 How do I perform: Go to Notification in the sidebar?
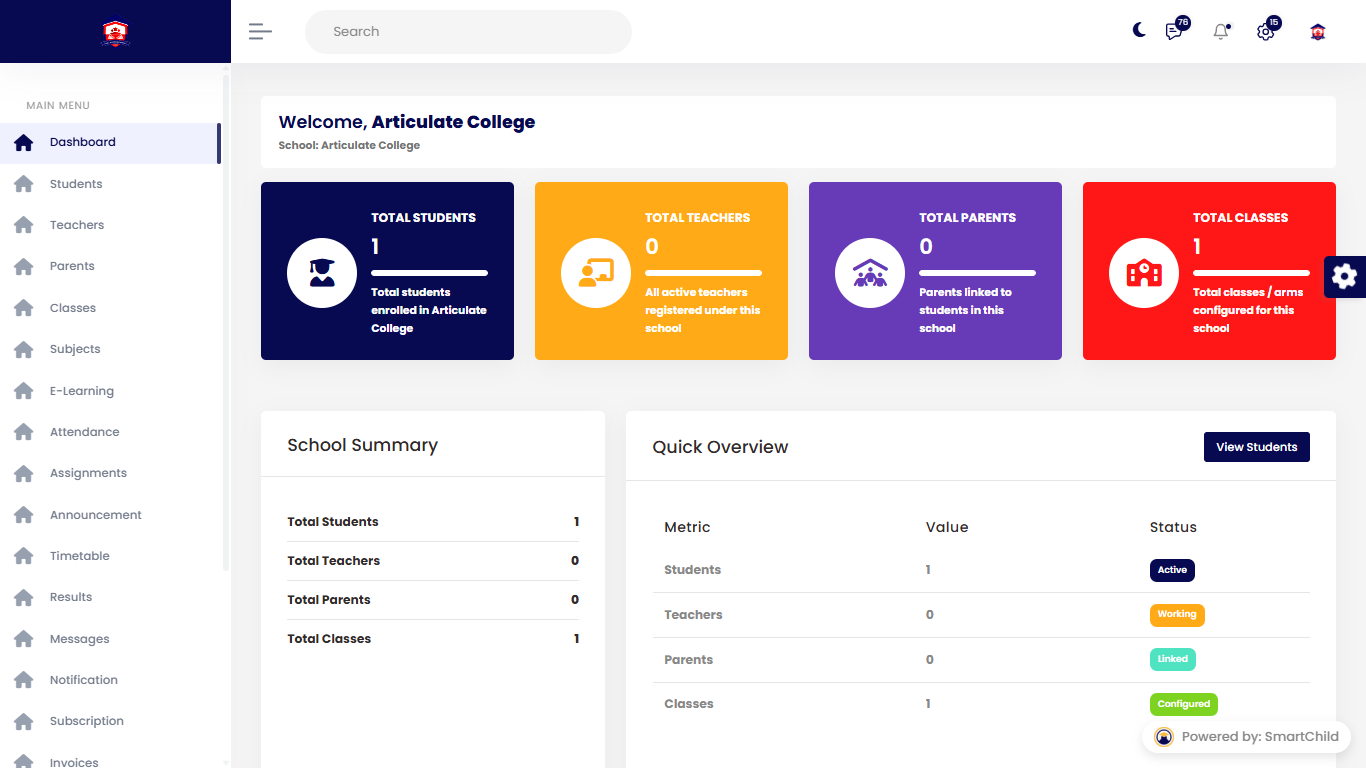click(x=110, y=680)
